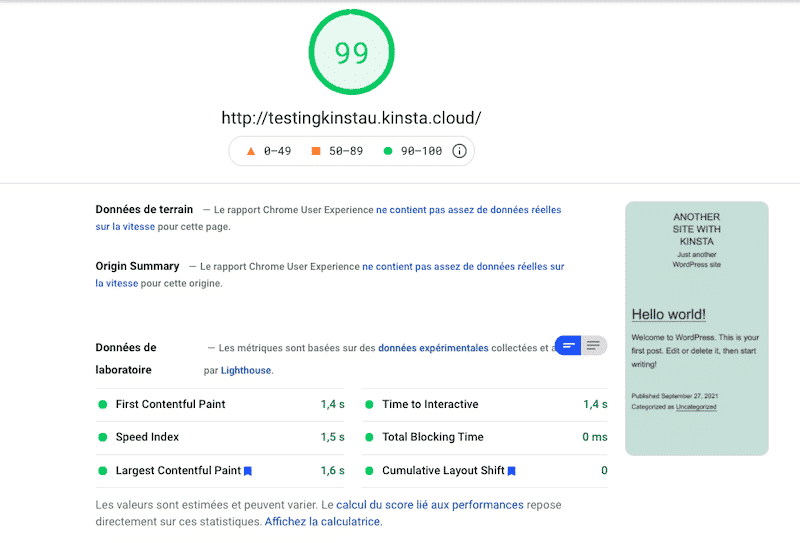Switch to compact metrics view toggle (blue)
This screenshot has width=800, height=543.
(x=568, y=346)
